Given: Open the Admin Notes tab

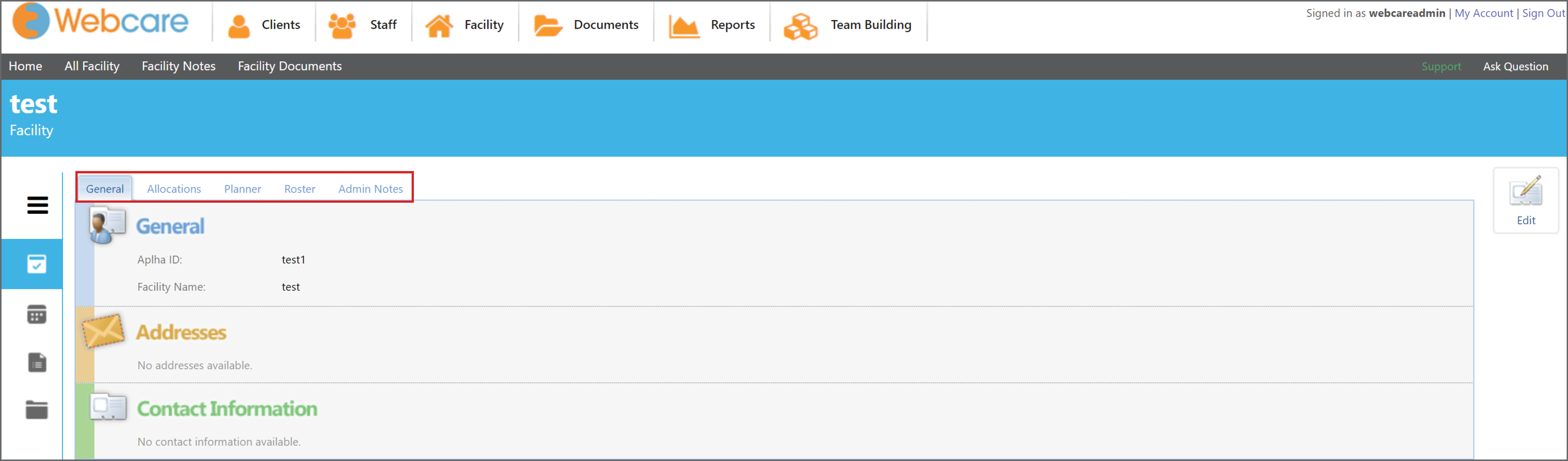Looking at the screenshot, I should [x=371, y=189].
